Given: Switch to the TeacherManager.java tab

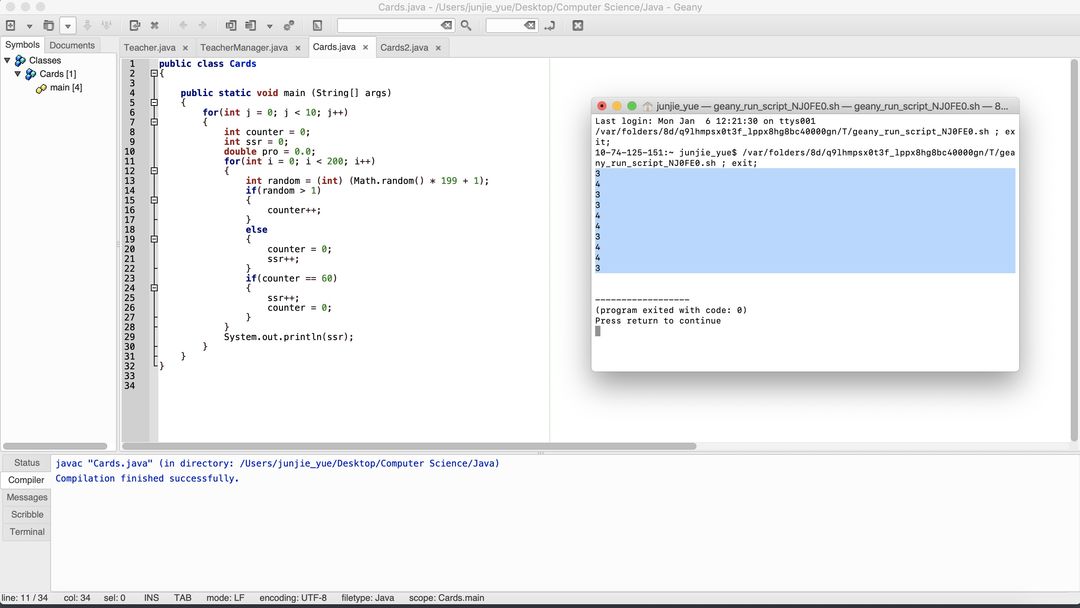Looking at the screenshot, I should point(244,48).
